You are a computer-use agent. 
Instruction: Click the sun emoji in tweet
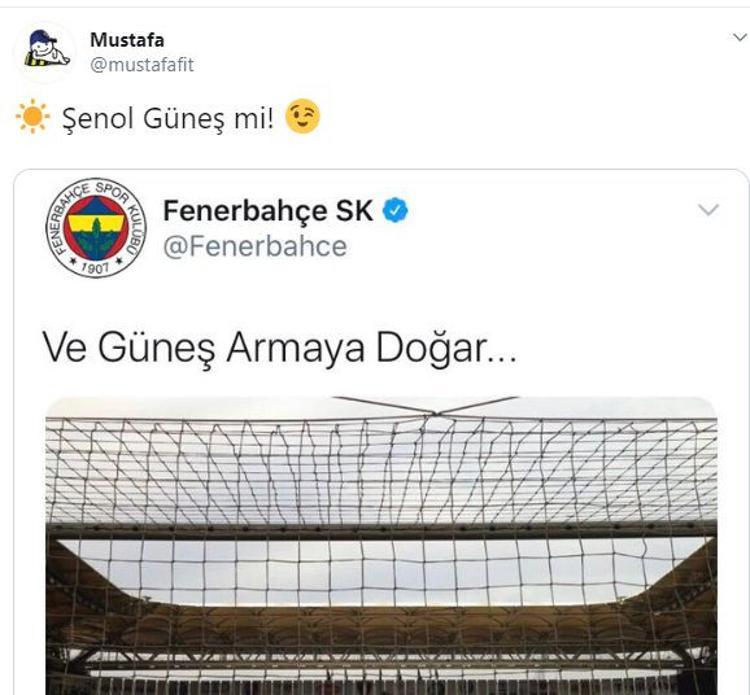(x=33, y=117)
